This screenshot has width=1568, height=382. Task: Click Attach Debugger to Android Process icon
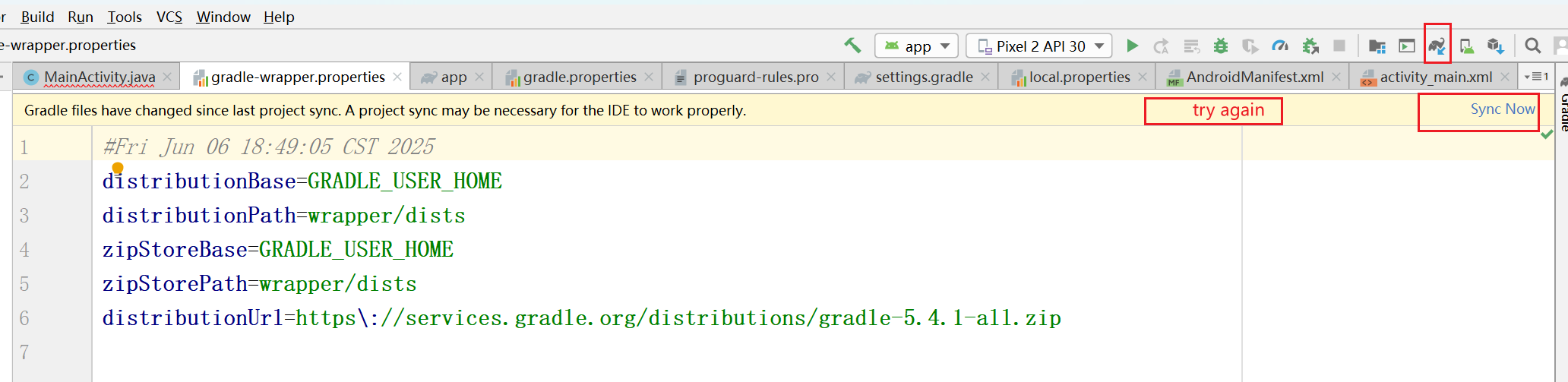(1310, 46)
